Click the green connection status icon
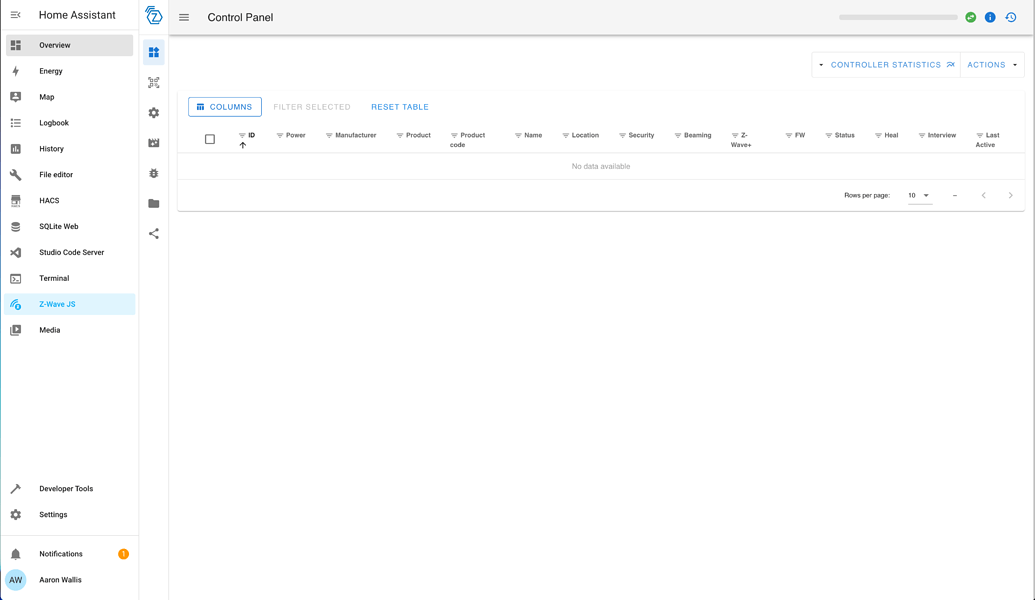Screen dimensions: 1035x600 (x=969, y=17)
